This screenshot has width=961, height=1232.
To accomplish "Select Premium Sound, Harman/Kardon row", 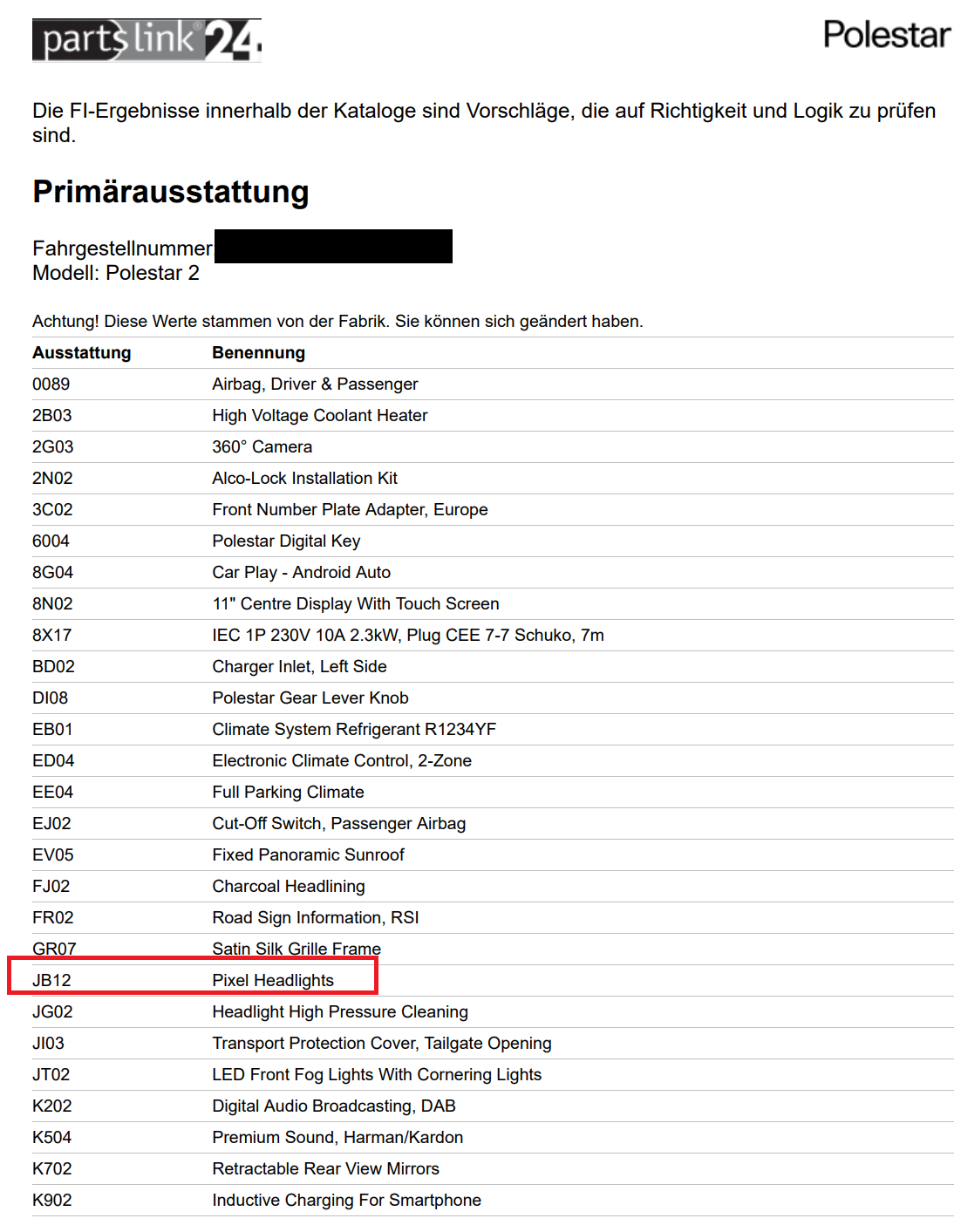I will pos(337,1137).
